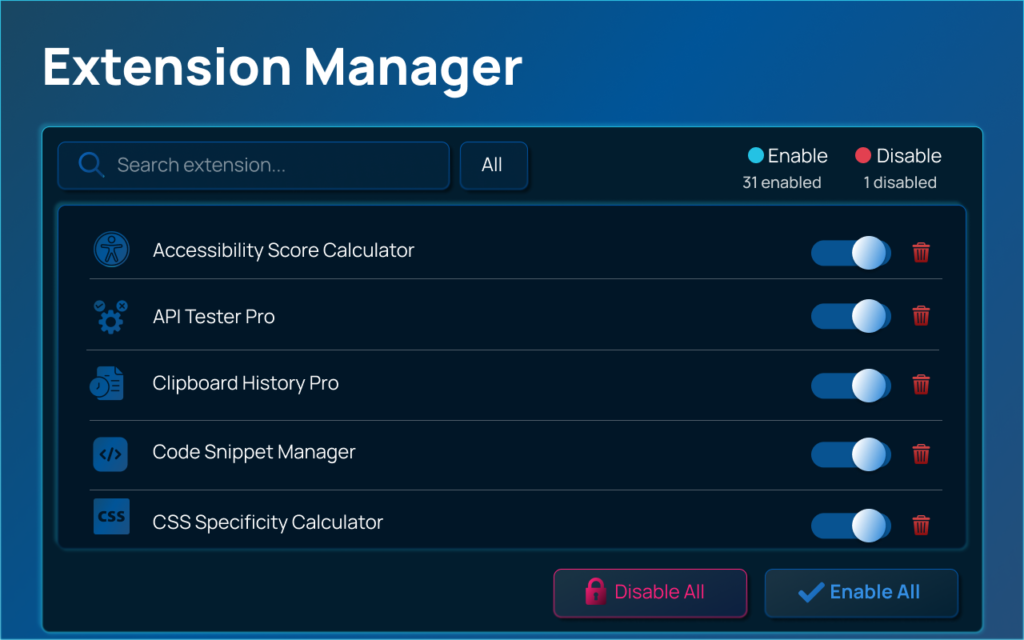The height and width of the screenshot is (640, 1024).
Task: Click the magnifier search icon
Action: pyautogui.click(x=91, y=165)
